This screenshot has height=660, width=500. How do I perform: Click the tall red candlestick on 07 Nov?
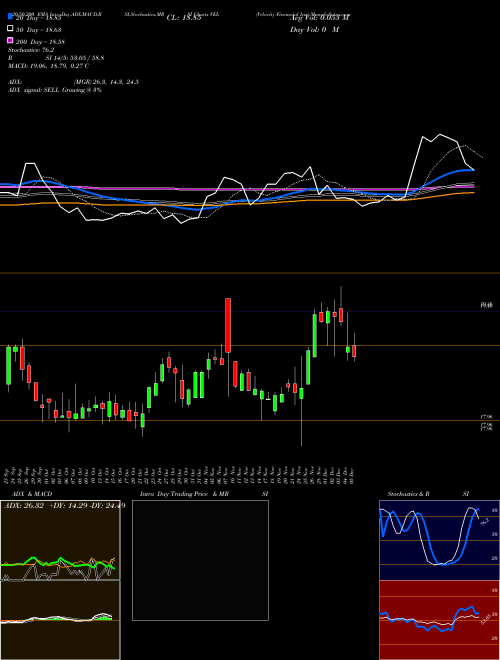(x=228, y=325)
